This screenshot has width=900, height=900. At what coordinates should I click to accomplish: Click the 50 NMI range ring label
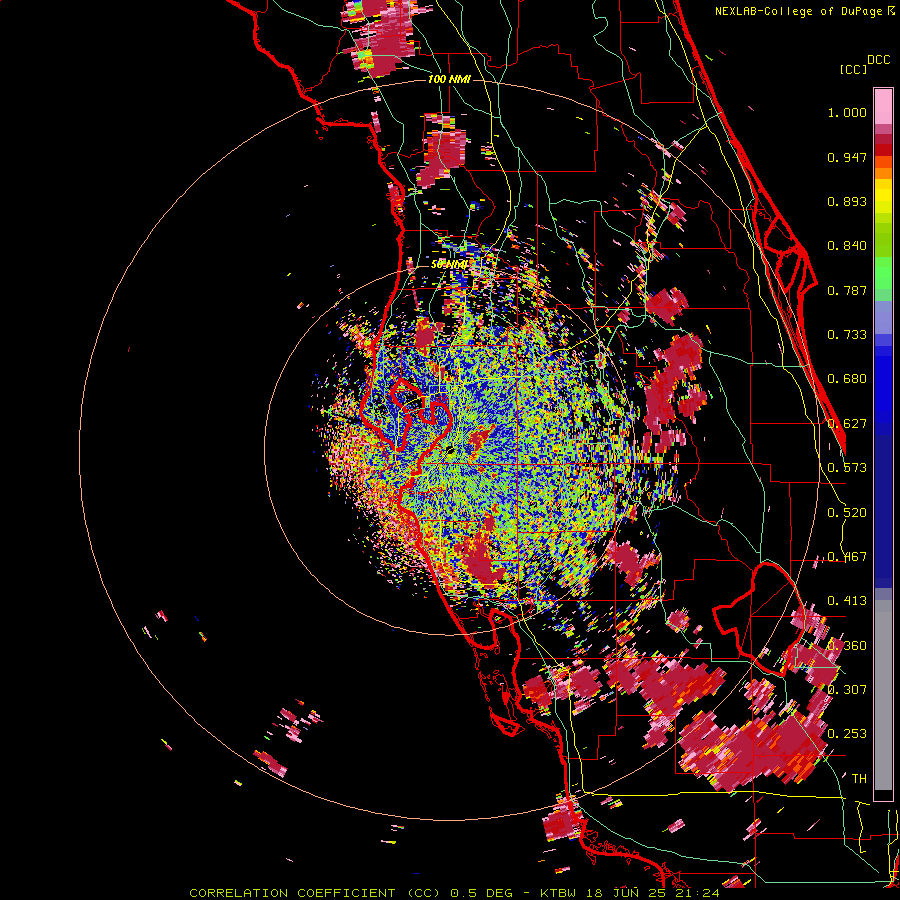449,265
